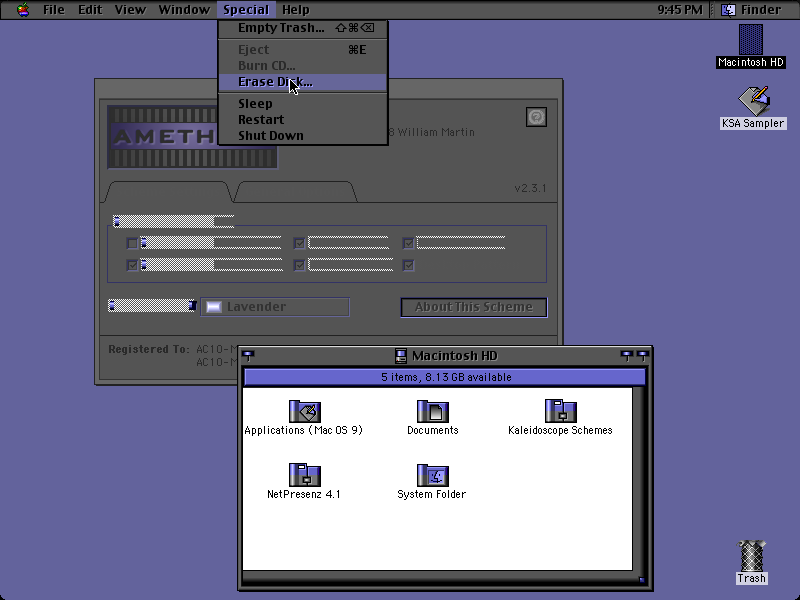Choose Restart from the Special menu
The image size is (800, 600).
coord(303,119)
